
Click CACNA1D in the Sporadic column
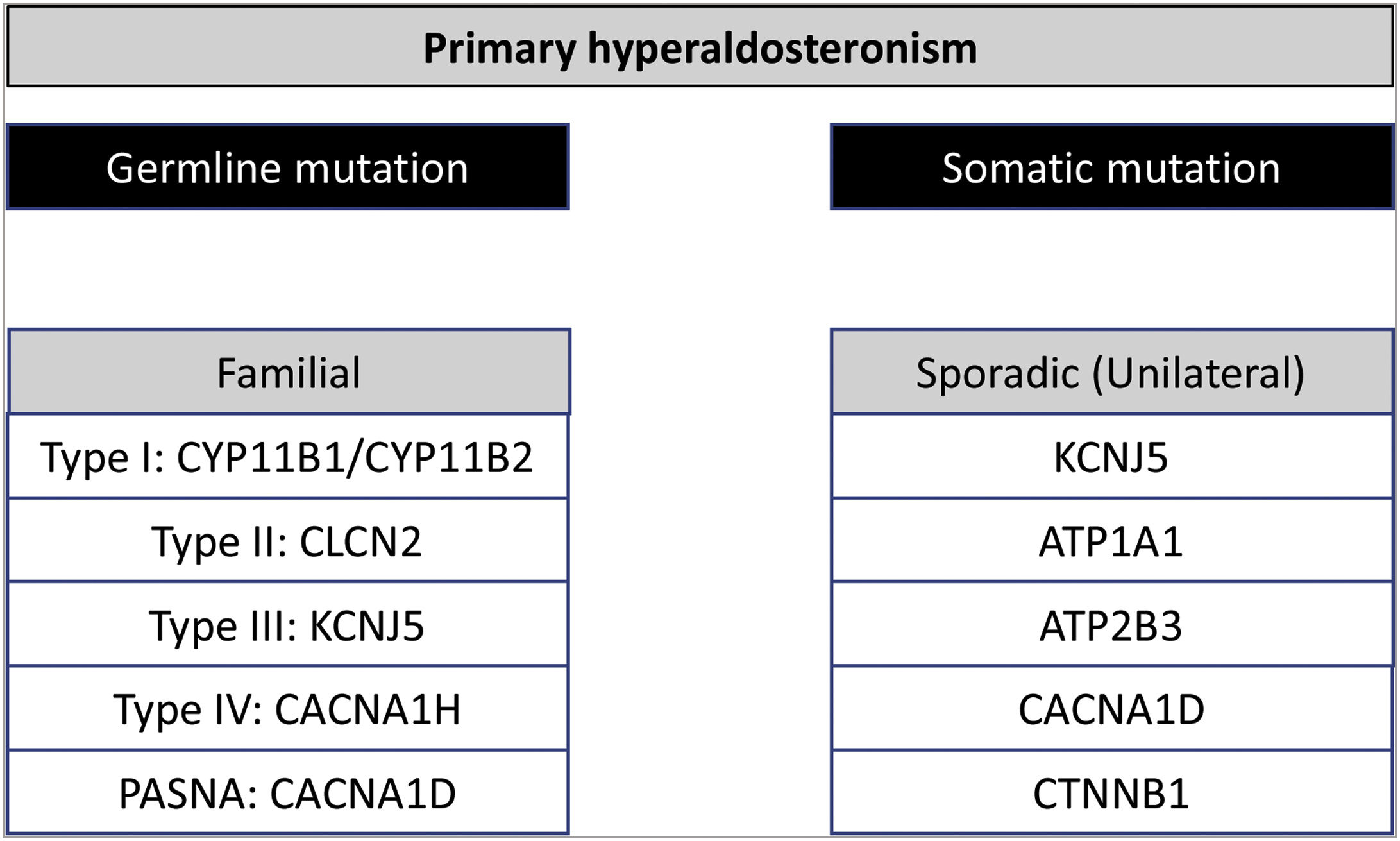(x=1111, y=709)
